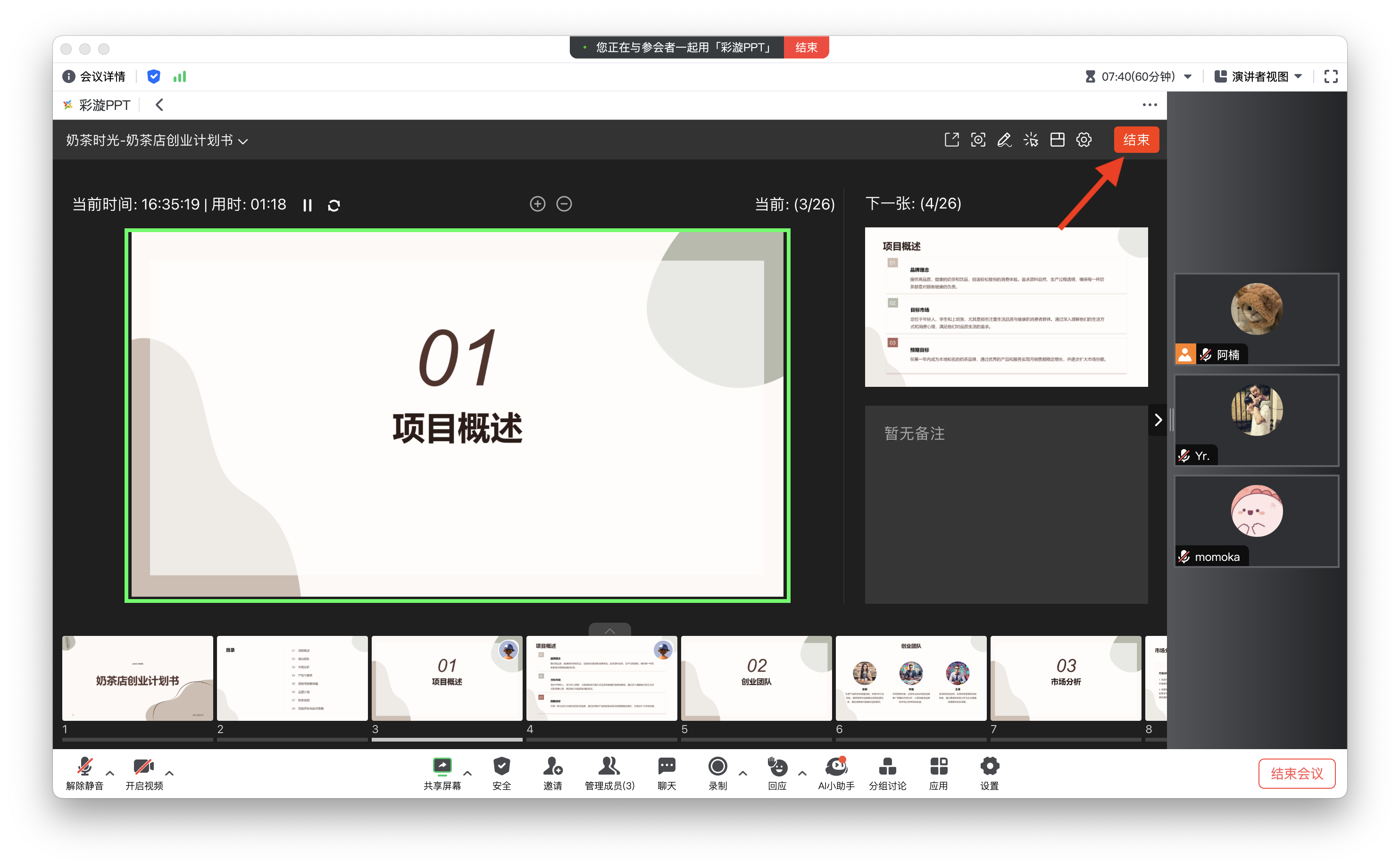
Task: Click the screenshot capture icon in toolbar
Action: click(977, 140)
